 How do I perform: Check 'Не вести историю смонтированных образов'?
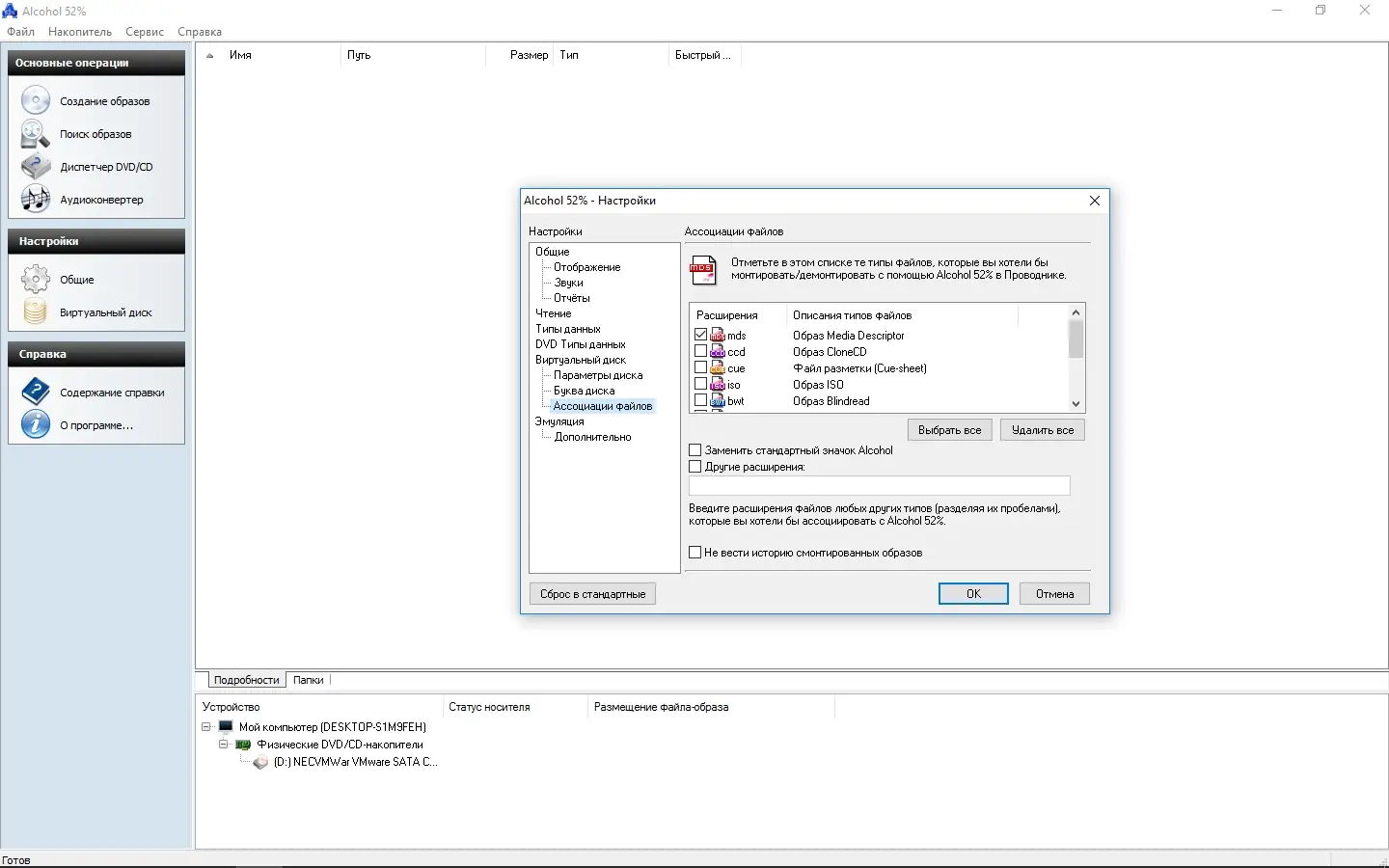695,553
